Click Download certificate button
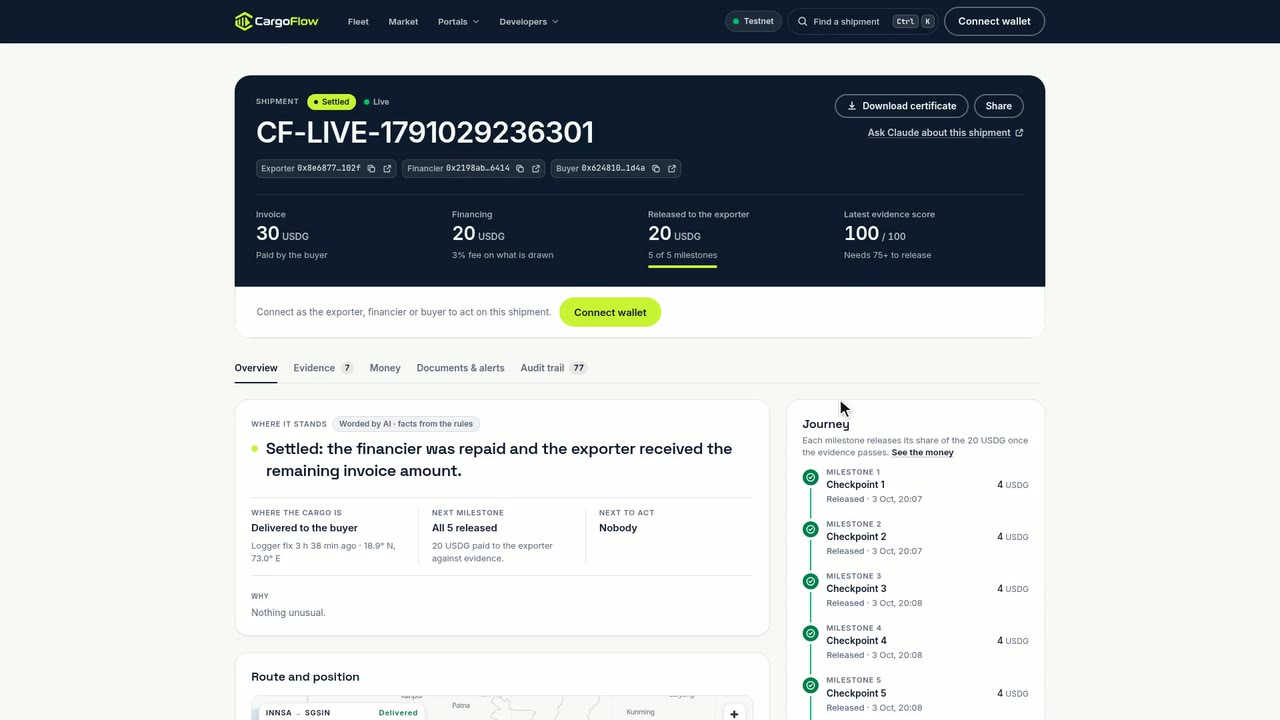This screenshot has width=1280, height=720. point(901,106)
